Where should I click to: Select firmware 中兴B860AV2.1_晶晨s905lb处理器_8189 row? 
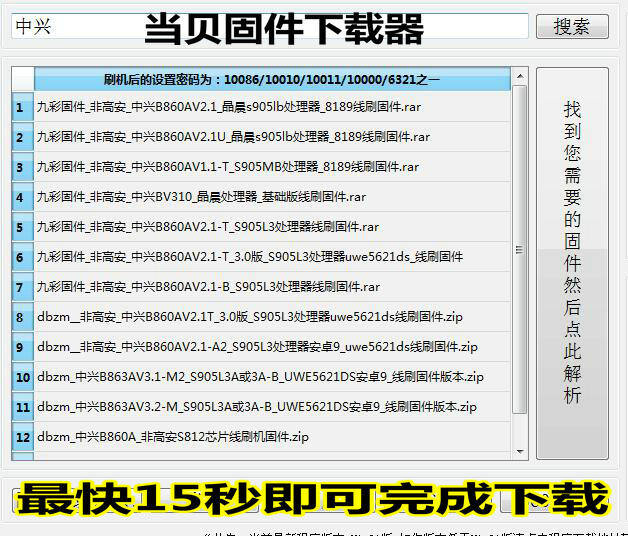272,107
